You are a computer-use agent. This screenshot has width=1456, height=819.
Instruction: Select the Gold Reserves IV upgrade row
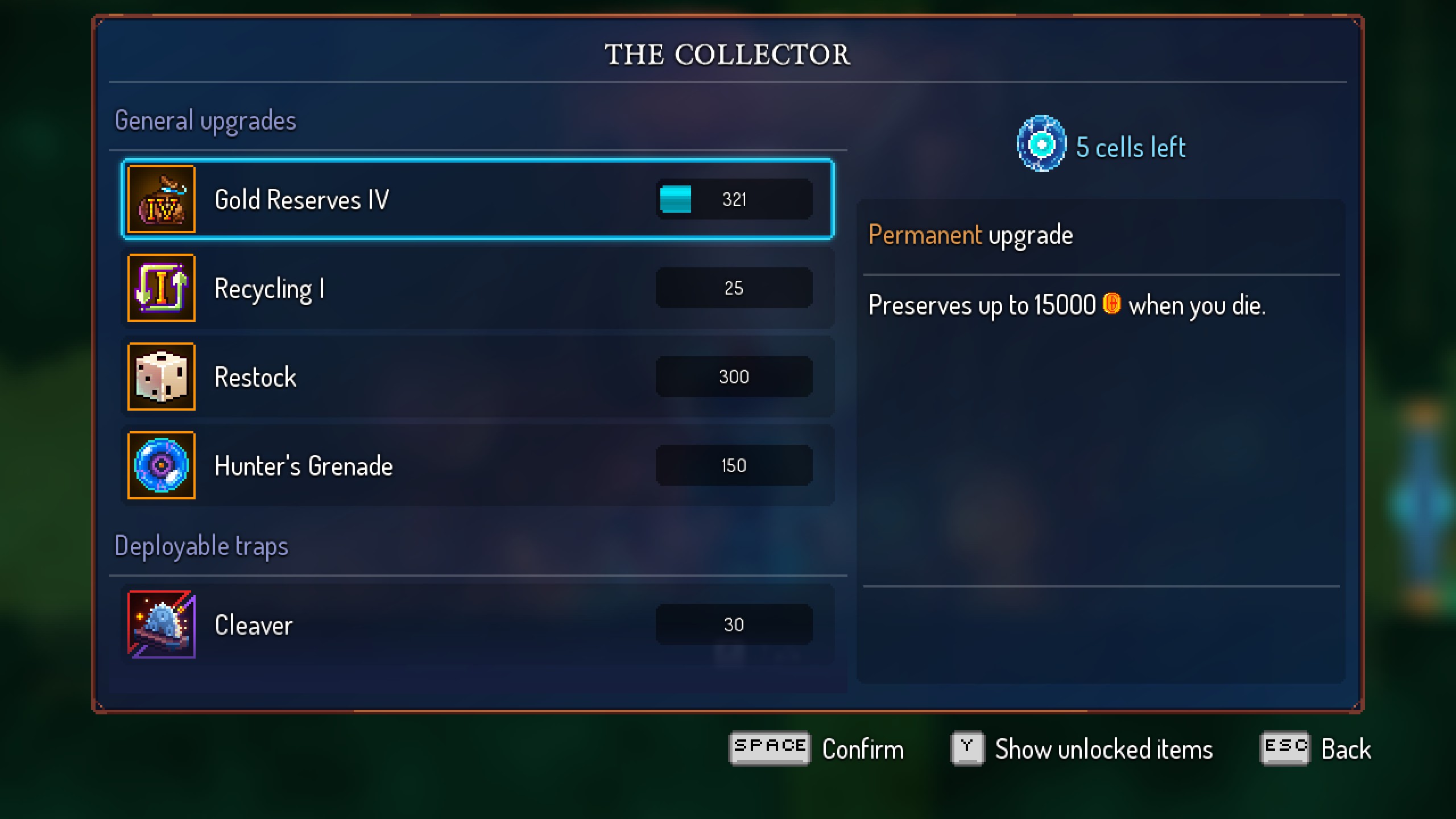click(x=478, y=199)
